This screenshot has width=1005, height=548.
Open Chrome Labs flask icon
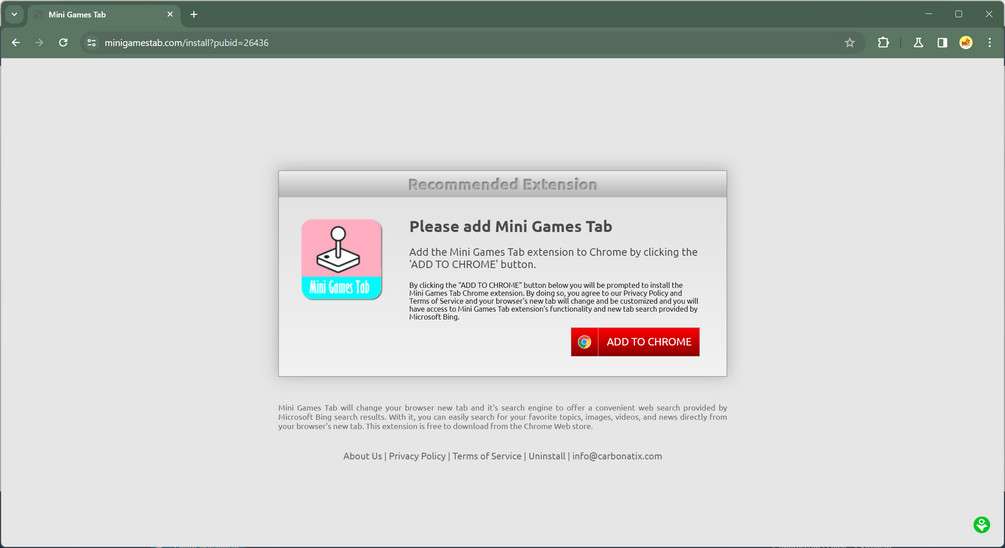(918, 42)
